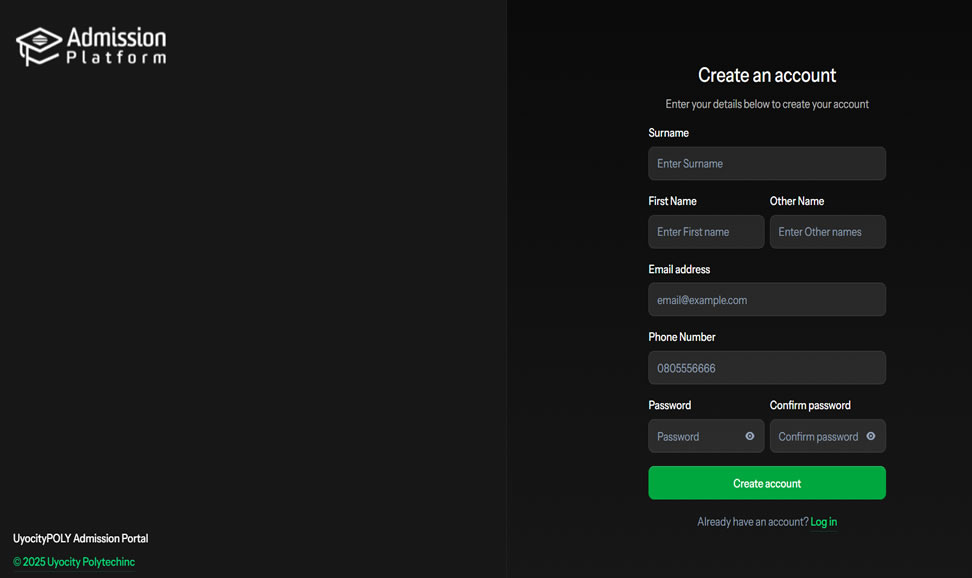Click the eye icon beside Password placeholder

tap(749, 436)
